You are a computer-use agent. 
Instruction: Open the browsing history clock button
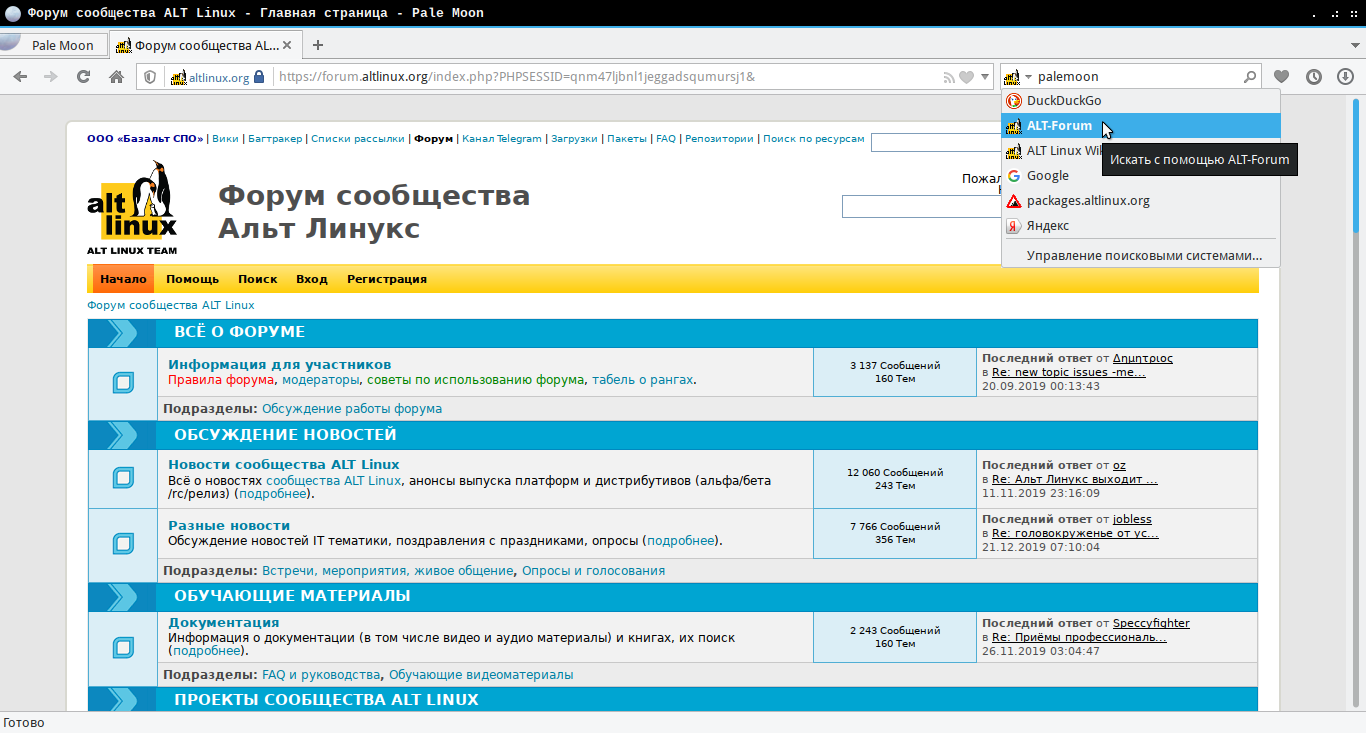click(1314, 77)
